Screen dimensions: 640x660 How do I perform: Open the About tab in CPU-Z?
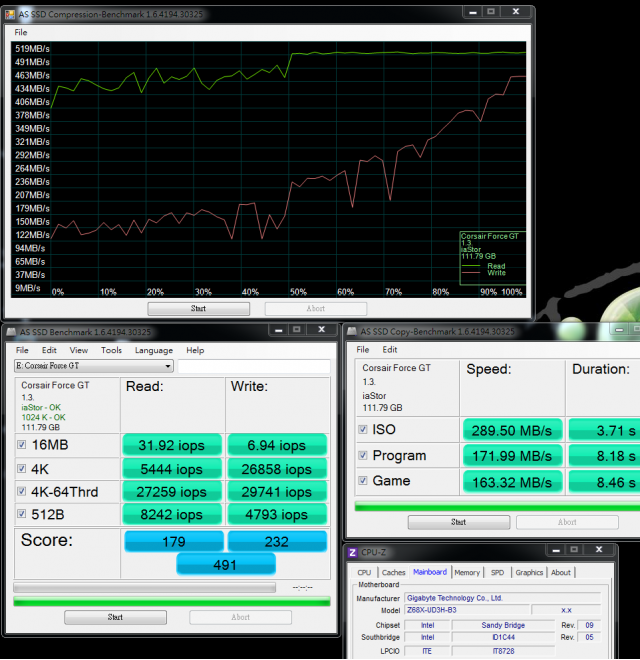point(561,572)
